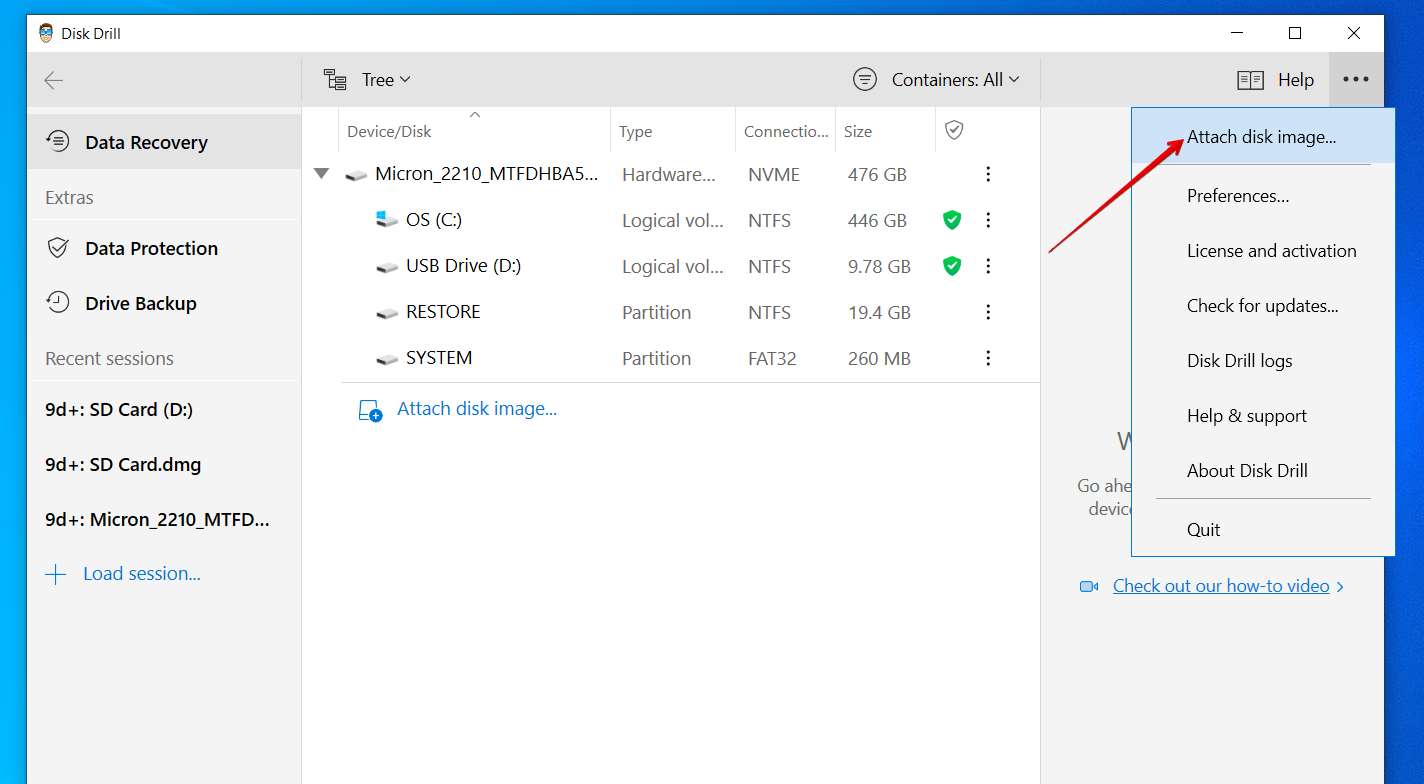Click the Help book icon
The width and height of the screenshot is (1424, 784).
1251,80
